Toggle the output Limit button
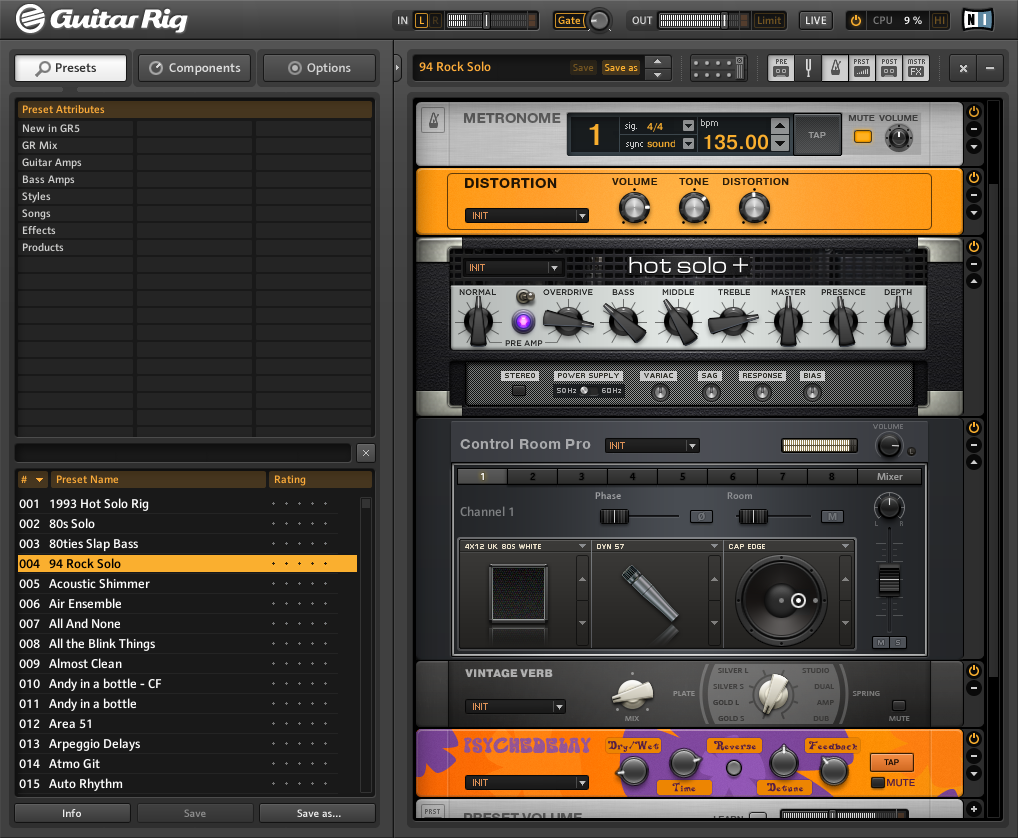 [769, 20]
